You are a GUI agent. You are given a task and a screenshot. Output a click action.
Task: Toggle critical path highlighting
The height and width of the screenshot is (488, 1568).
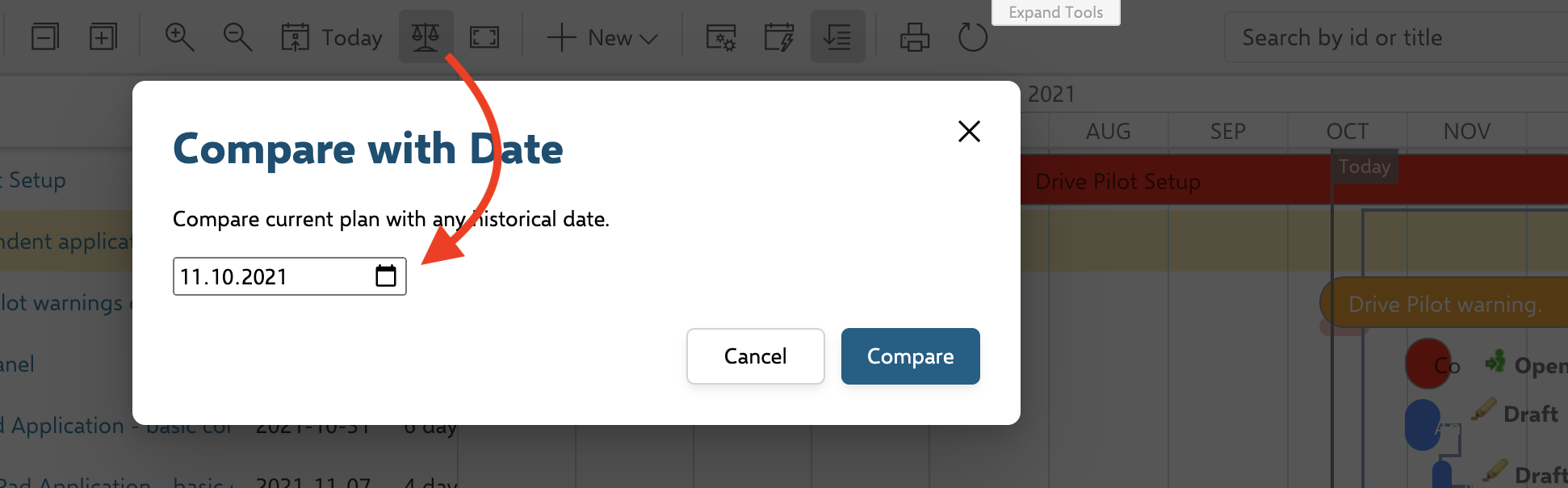[837, 36]
